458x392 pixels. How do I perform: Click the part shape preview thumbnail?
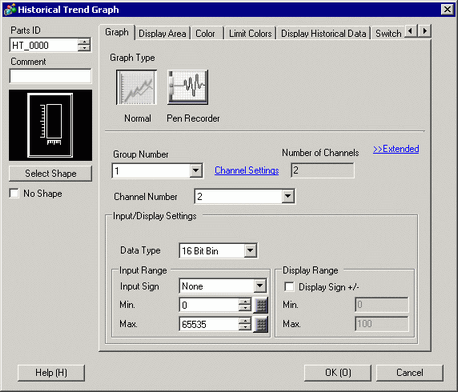[50, 125]
